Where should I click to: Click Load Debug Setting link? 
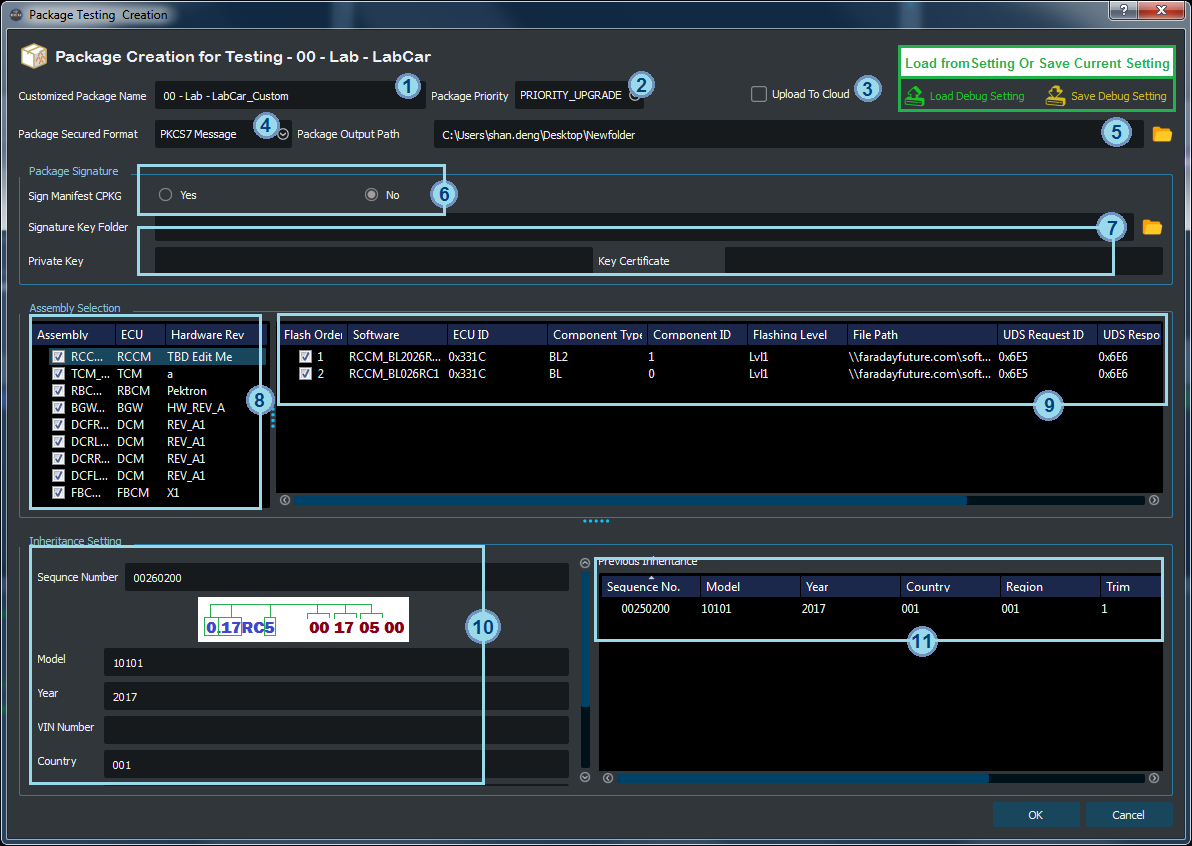pyautogui.click(x=976, y=97)
